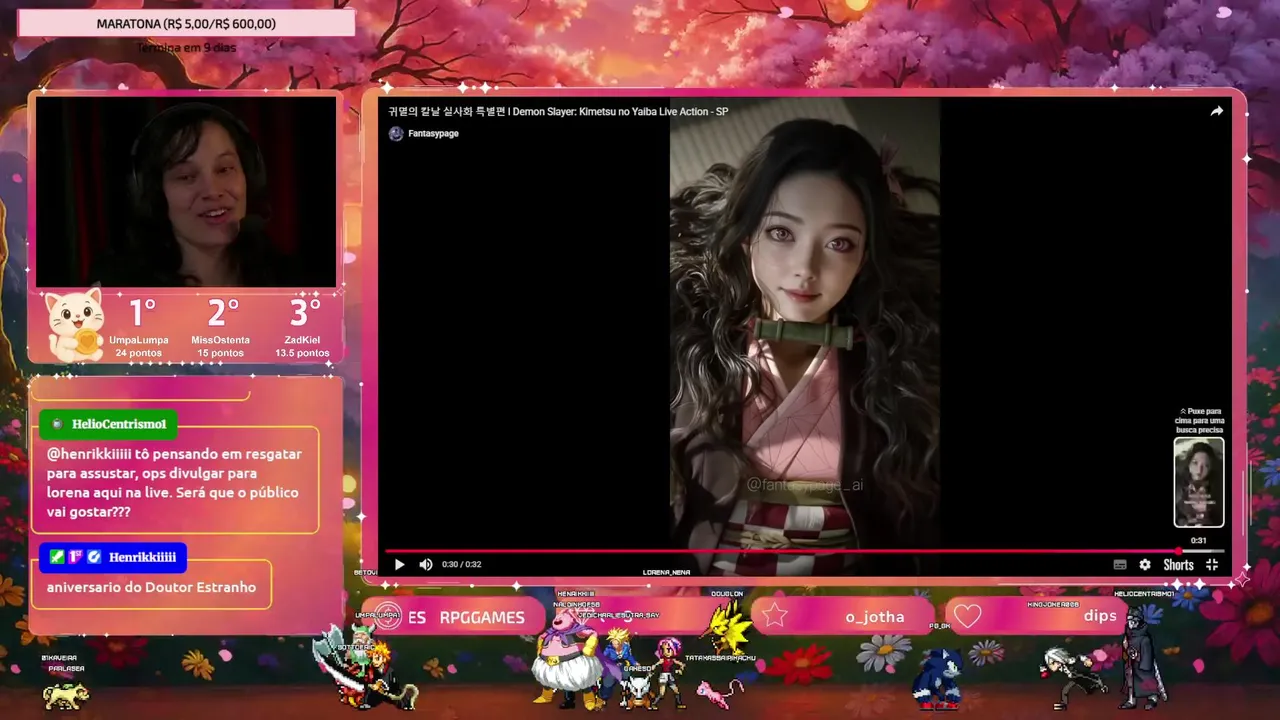Click the 'Puxe para cima' hint text

click(1198, 420)
